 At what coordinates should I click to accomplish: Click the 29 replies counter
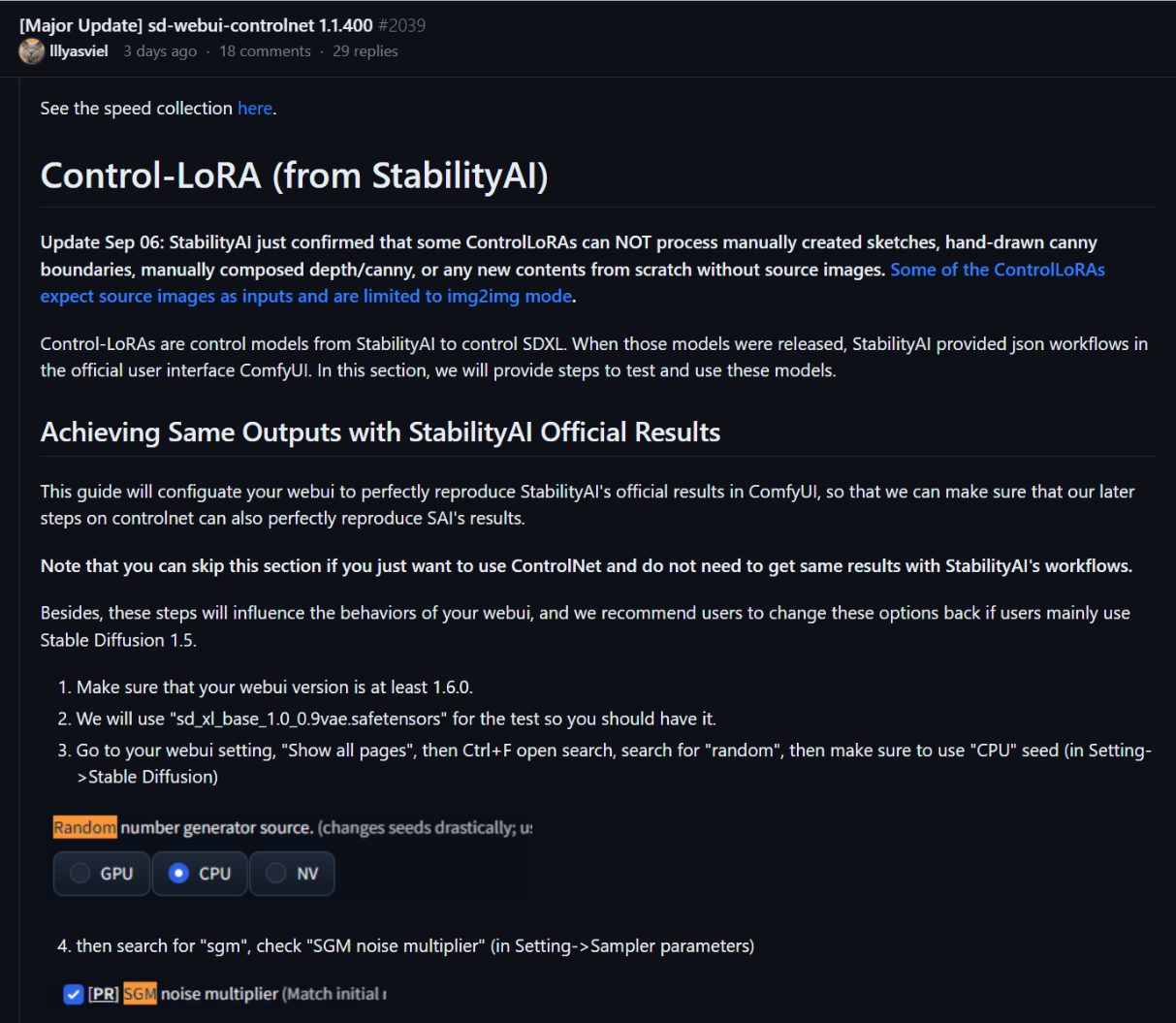pyautogui.click(x=366, y=50)
